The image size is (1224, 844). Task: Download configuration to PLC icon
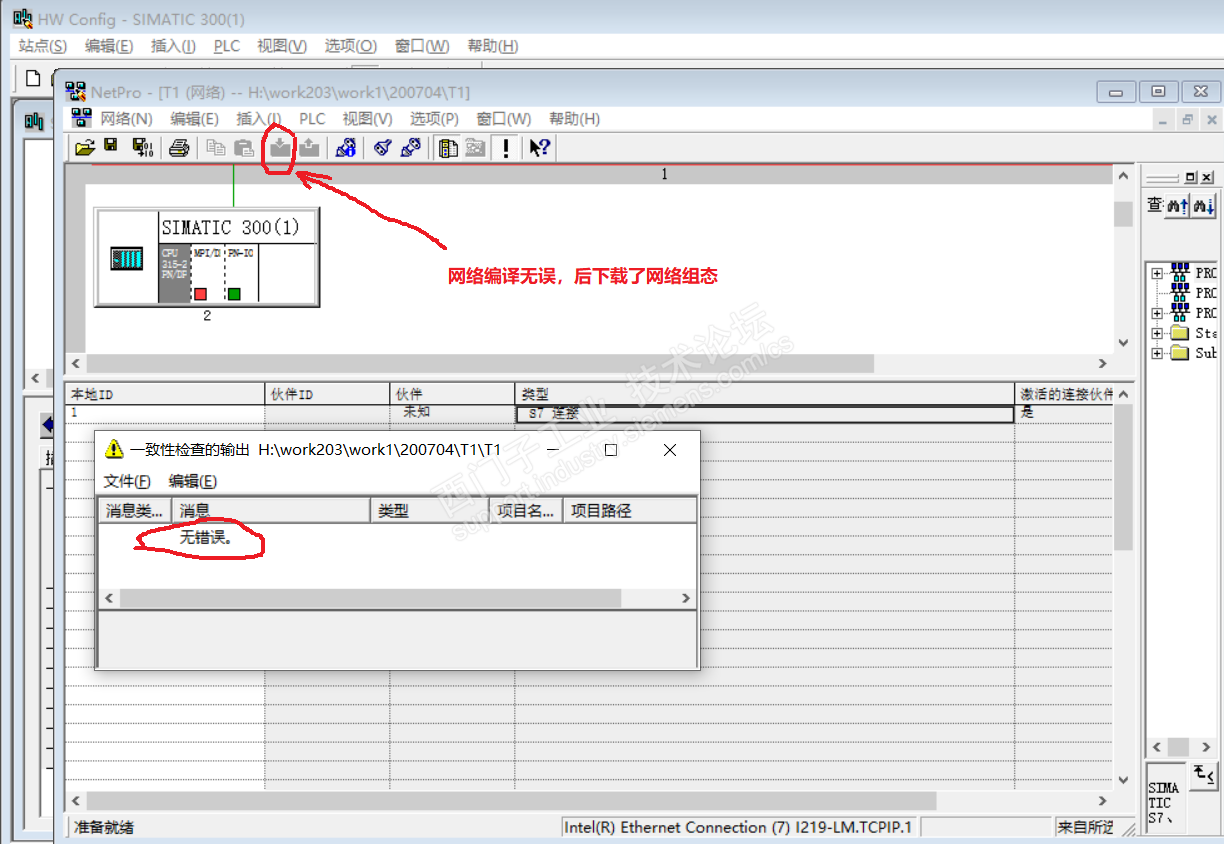[281, 148]
